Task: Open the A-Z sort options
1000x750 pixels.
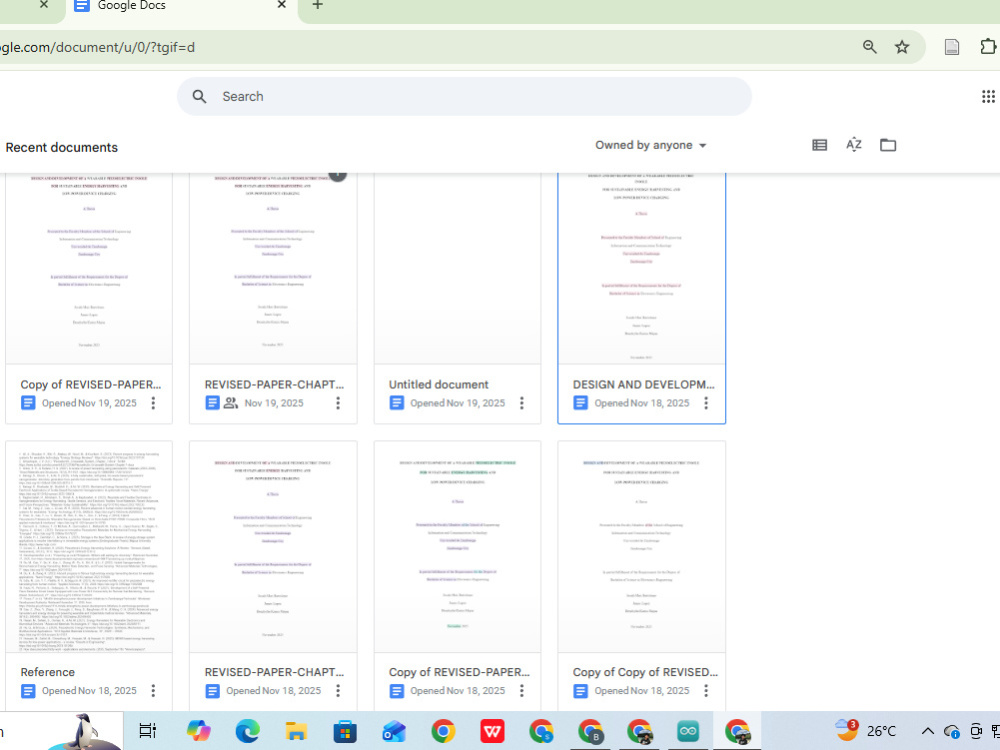Action: (854, 145)
